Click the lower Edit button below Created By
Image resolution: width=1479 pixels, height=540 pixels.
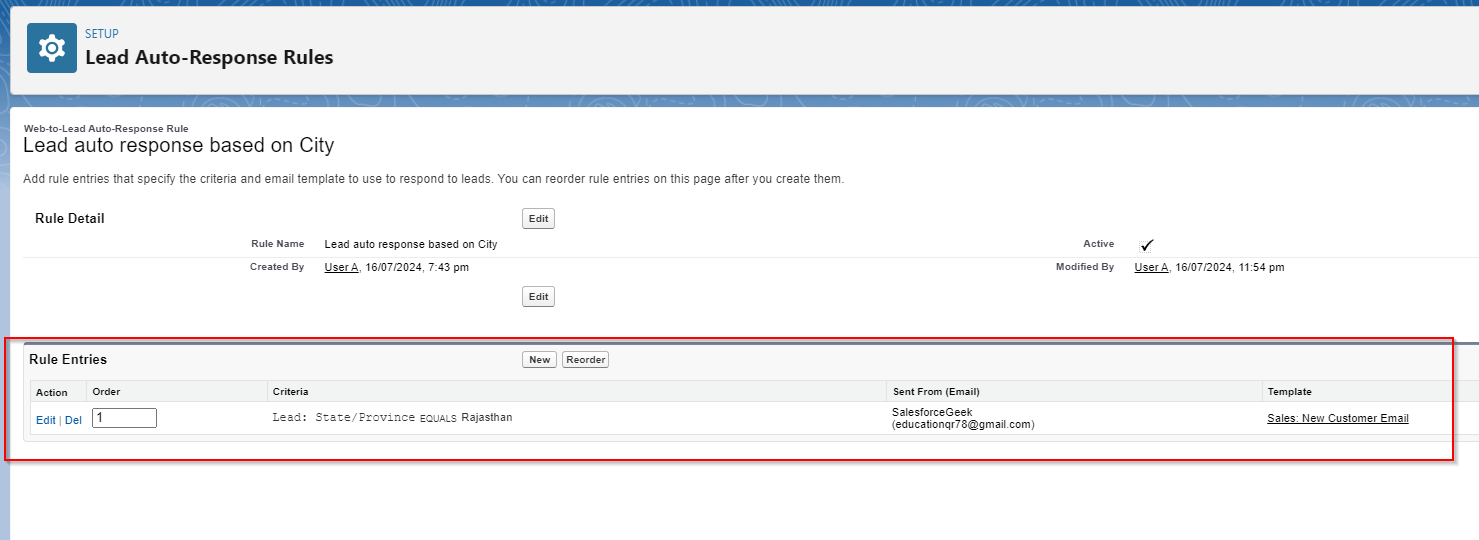tap(538, 297)
